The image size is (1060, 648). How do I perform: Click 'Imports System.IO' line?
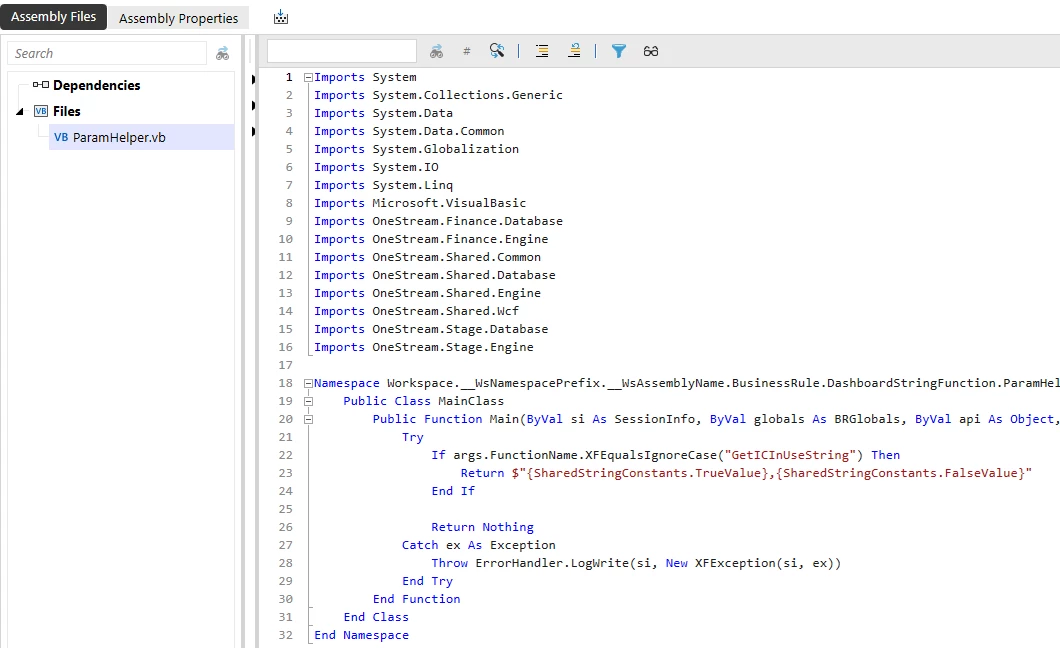[x=376, y=167]
